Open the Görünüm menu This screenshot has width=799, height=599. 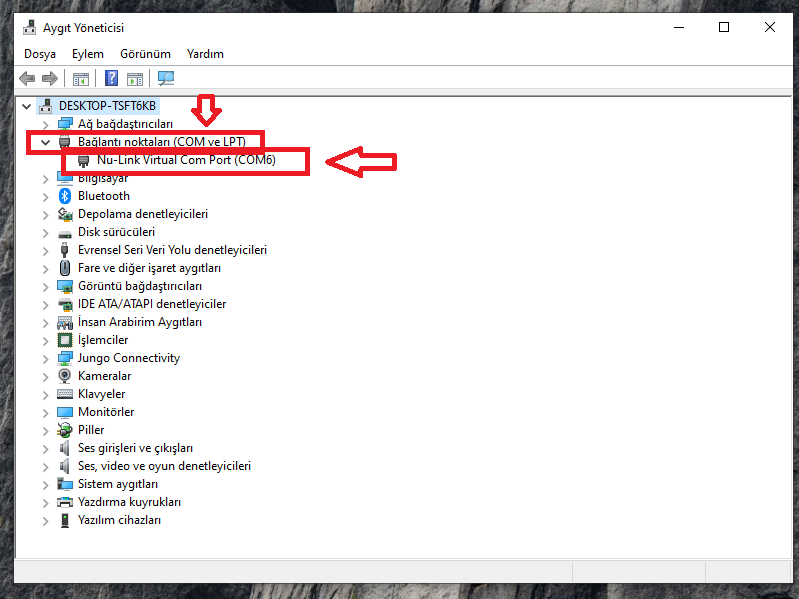(x=145, y=54)
